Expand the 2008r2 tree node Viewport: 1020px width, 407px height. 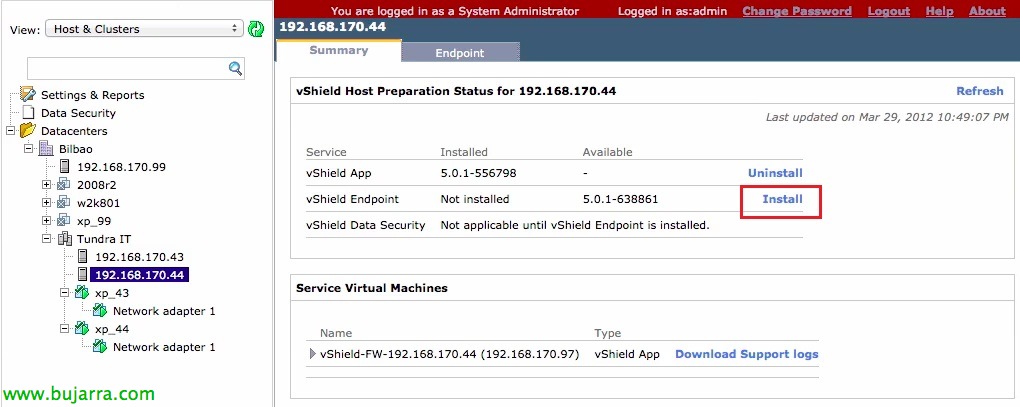(x=46, y=185)
